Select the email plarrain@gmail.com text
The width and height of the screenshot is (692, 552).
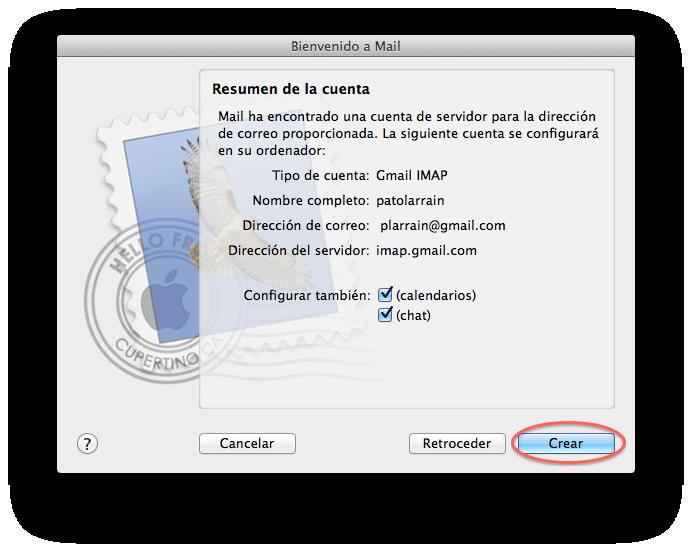pos(443,225)
